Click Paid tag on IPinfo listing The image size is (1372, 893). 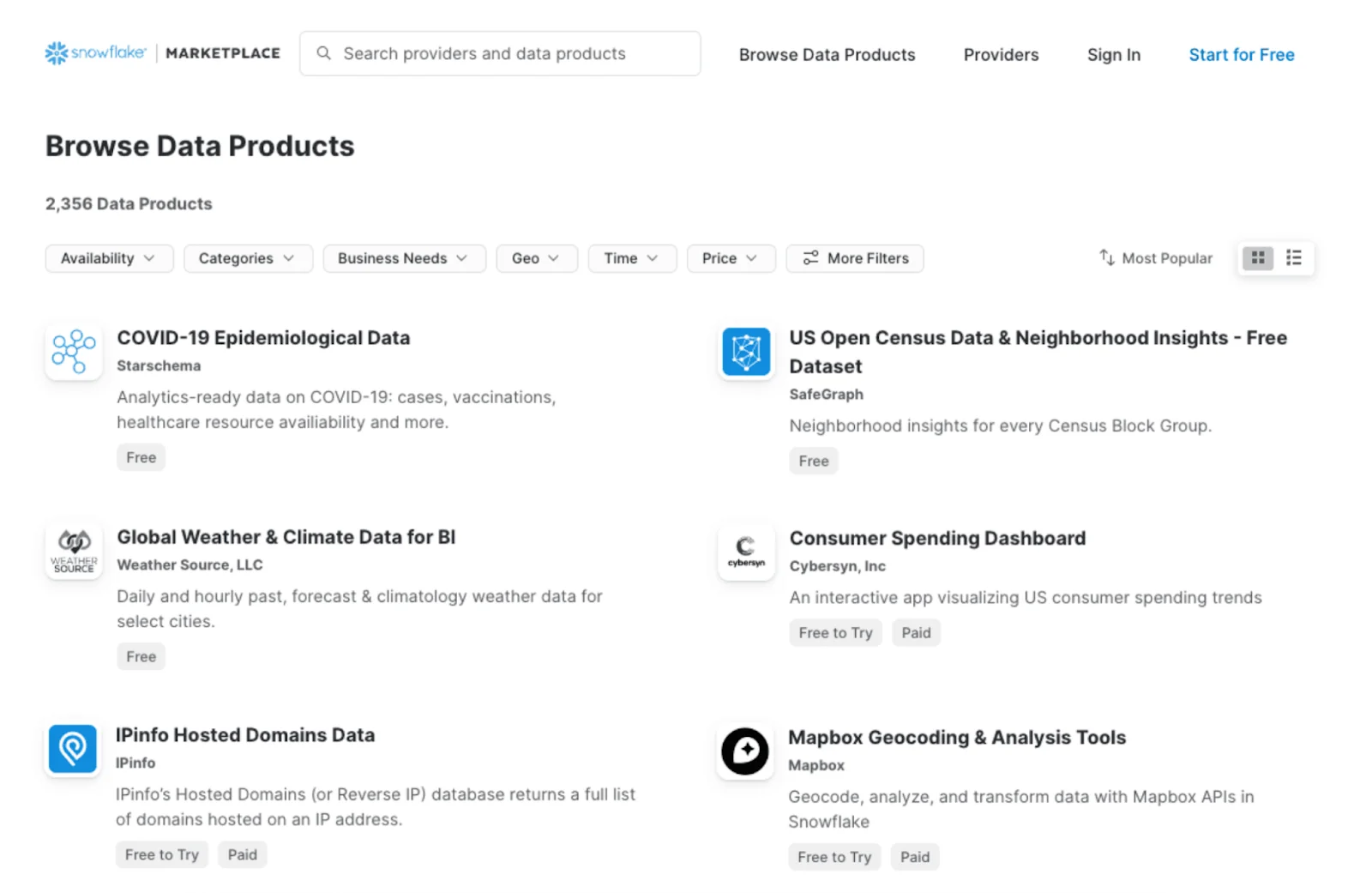tap(242, 854)
